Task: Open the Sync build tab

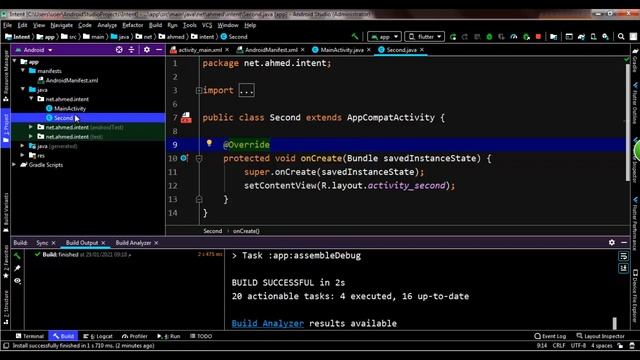Action: [x=42, y=243]
